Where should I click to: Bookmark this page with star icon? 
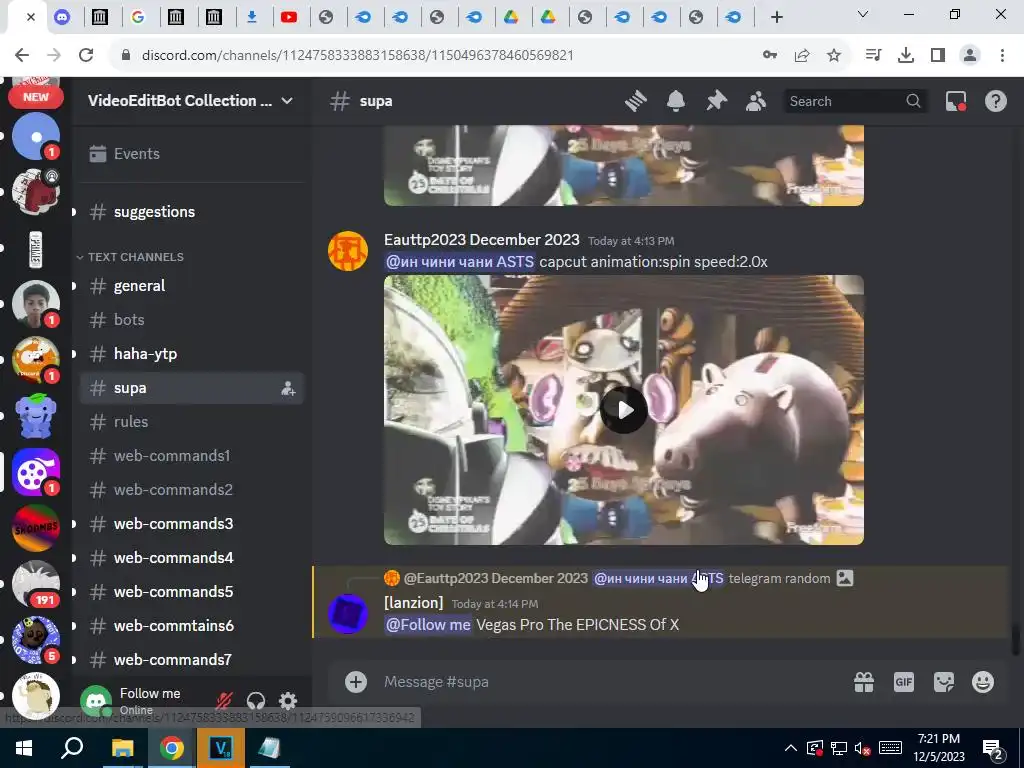(834, 56)
